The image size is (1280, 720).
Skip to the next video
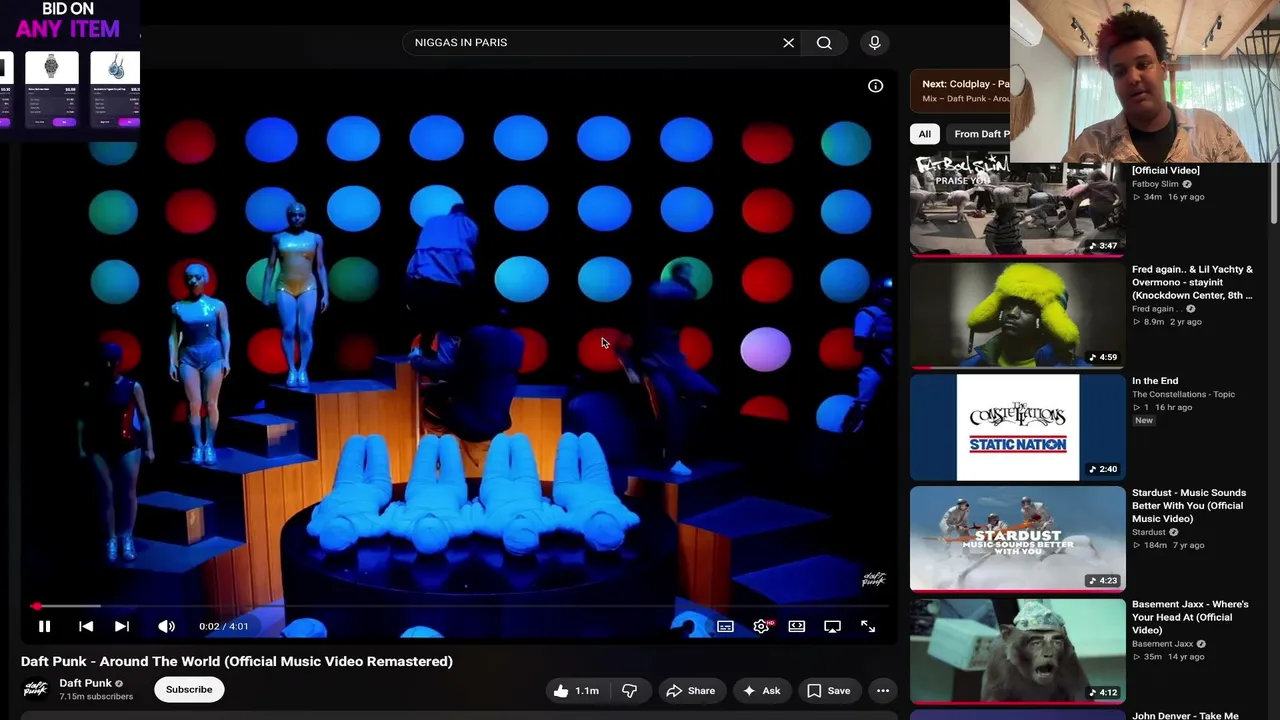tap(122, 626)
